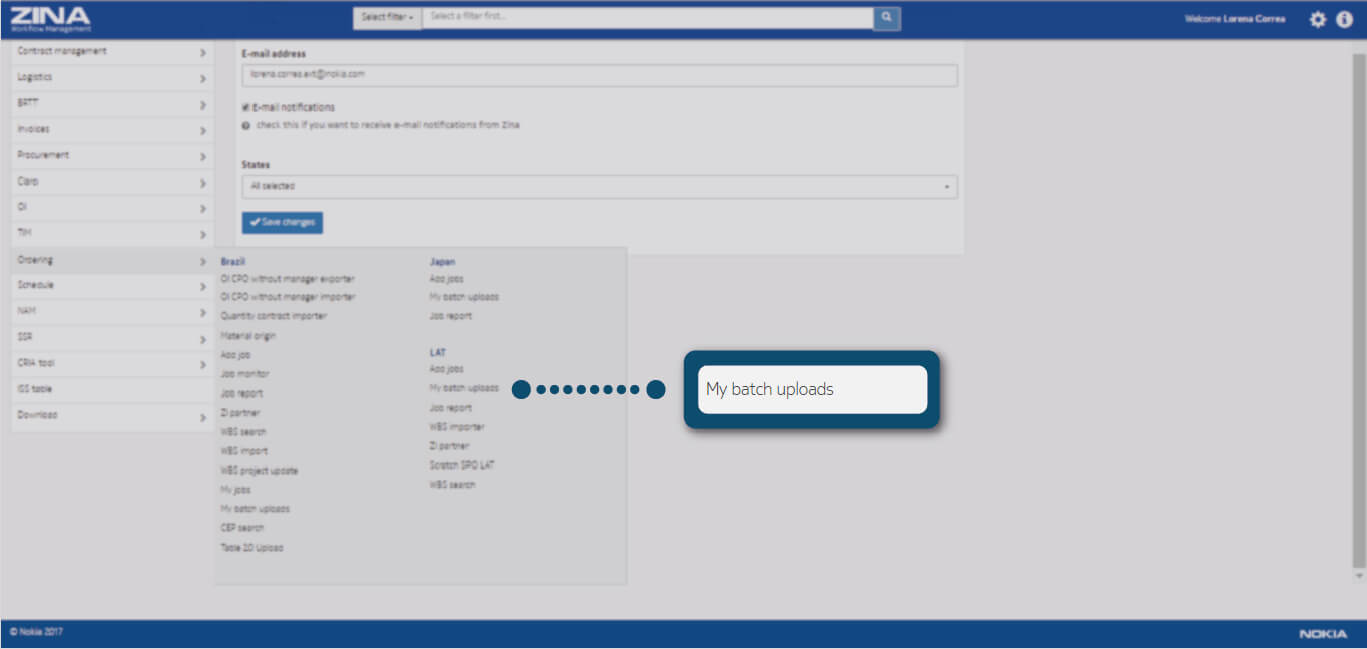
Task: Expand the Logistics sidebar item
Action: [112, 77]
